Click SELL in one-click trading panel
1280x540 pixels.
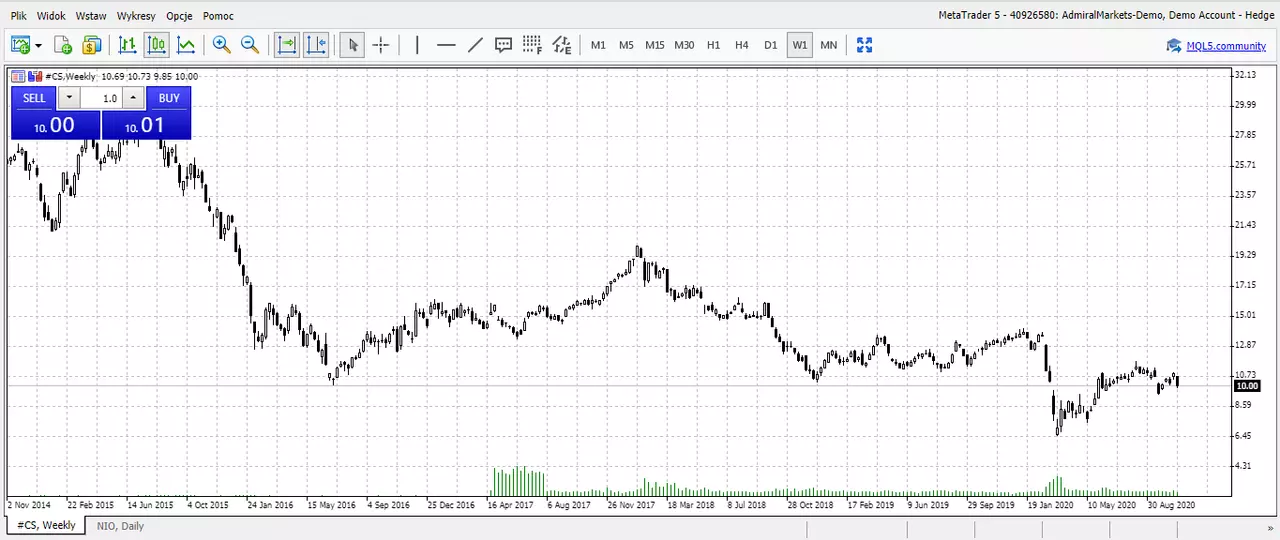tap(34, 98)
